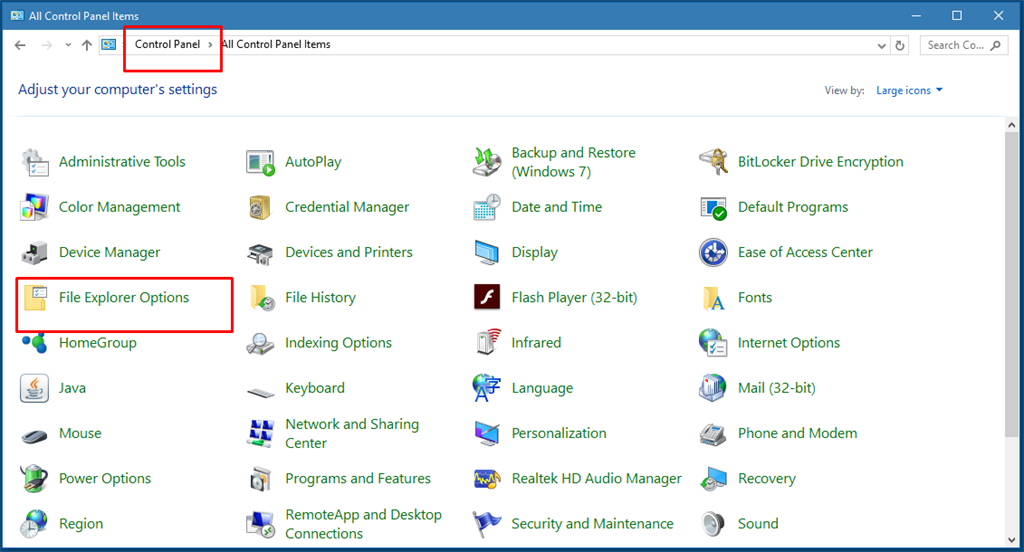Open the File Explorer Options icon
1024x552 pixels.
click(x=35, y=298)
